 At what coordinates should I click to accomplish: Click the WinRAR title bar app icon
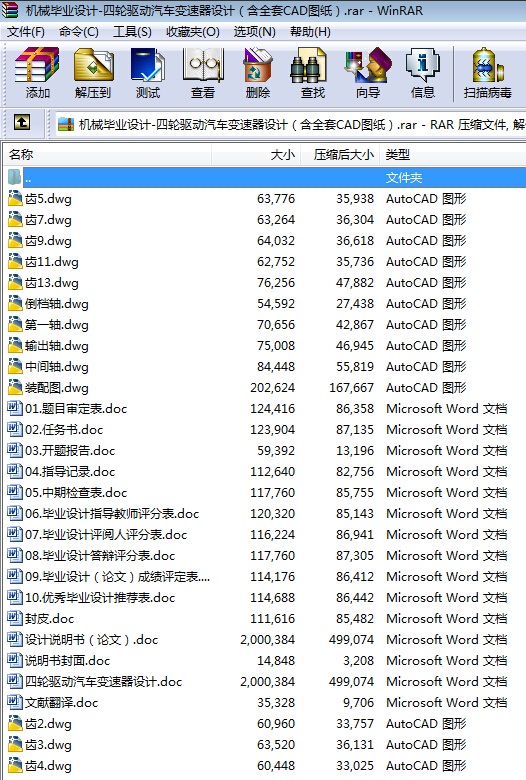[10, 10]
